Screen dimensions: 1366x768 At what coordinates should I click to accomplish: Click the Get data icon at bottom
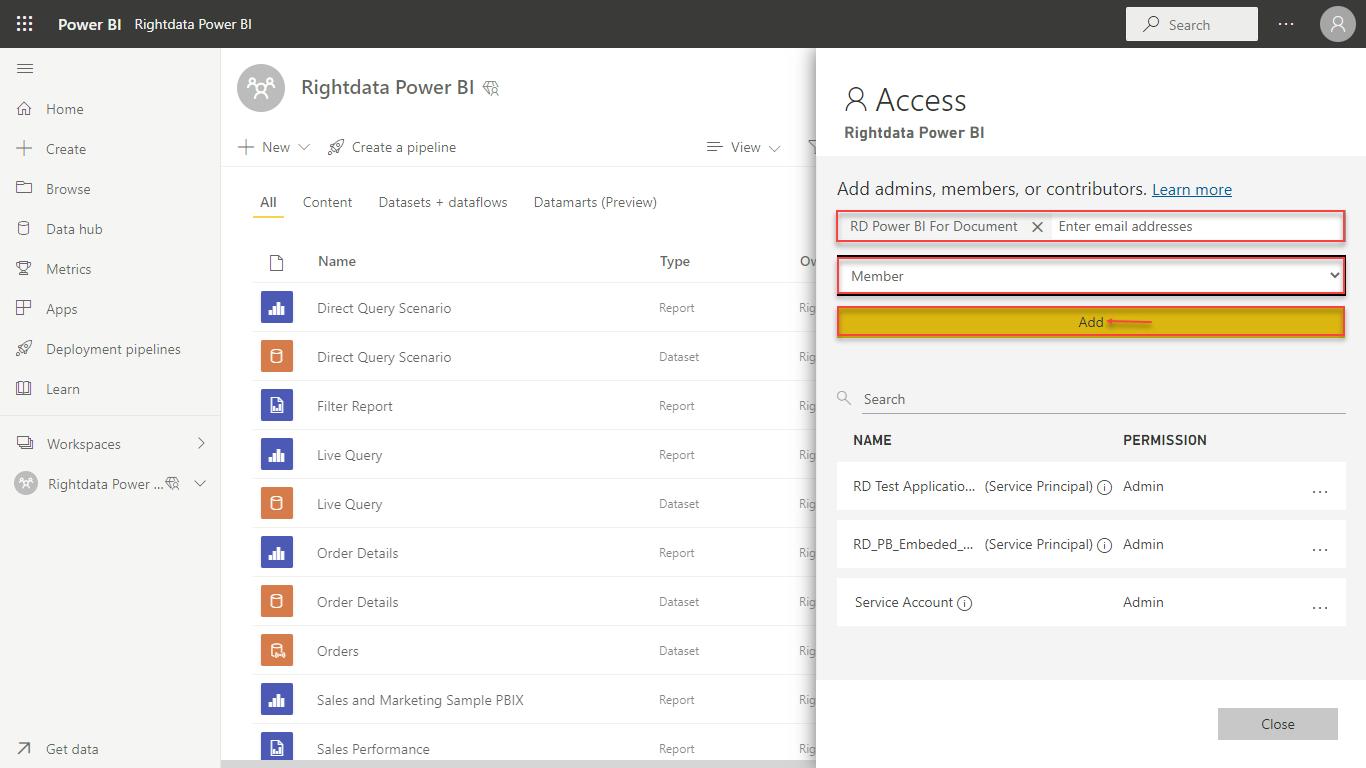pyautogui.click(x=25, y=748)
